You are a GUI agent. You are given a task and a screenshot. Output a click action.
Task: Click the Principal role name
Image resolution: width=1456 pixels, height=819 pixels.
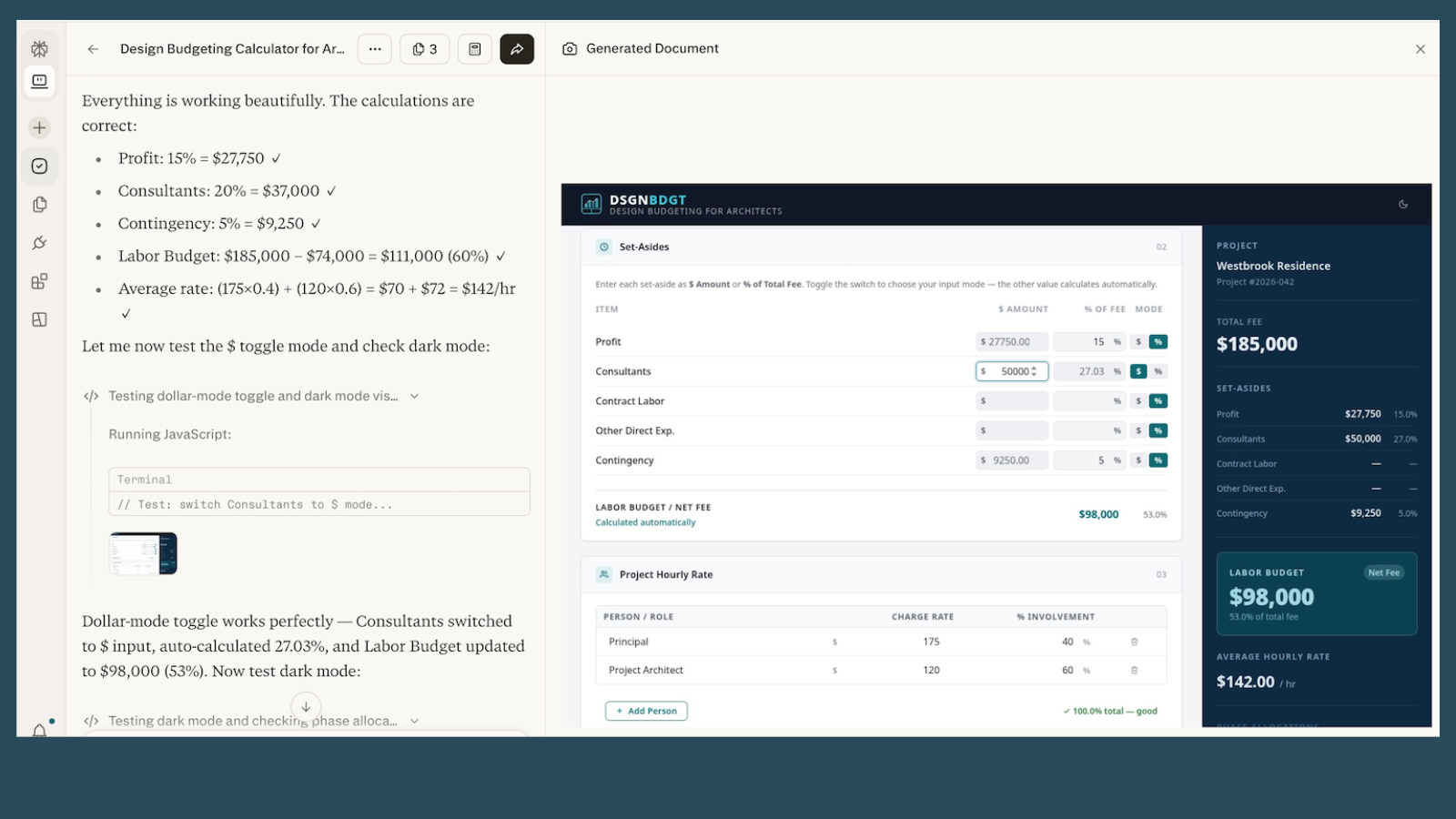628,642
